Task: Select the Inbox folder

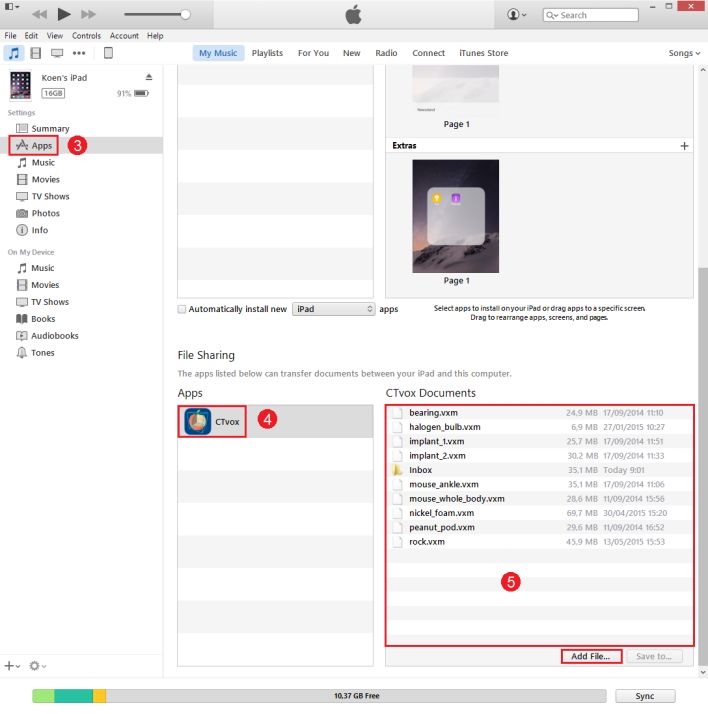Action: tap(540, 470)
